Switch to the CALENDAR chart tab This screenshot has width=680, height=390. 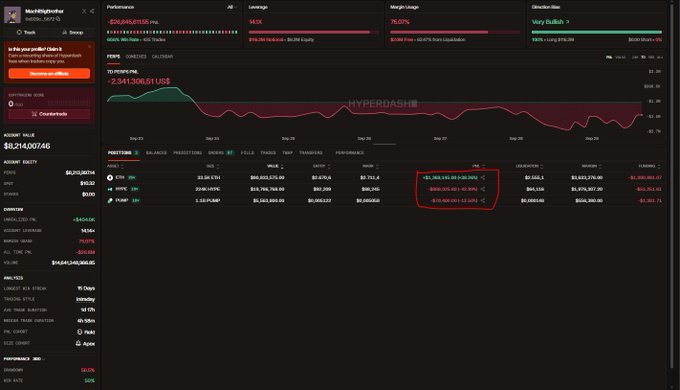tap(162, 57)
